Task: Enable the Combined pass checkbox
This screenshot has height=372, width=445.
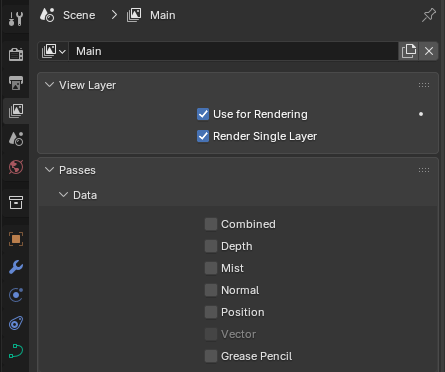Action: pyautogui.click(x=211, y=224)
